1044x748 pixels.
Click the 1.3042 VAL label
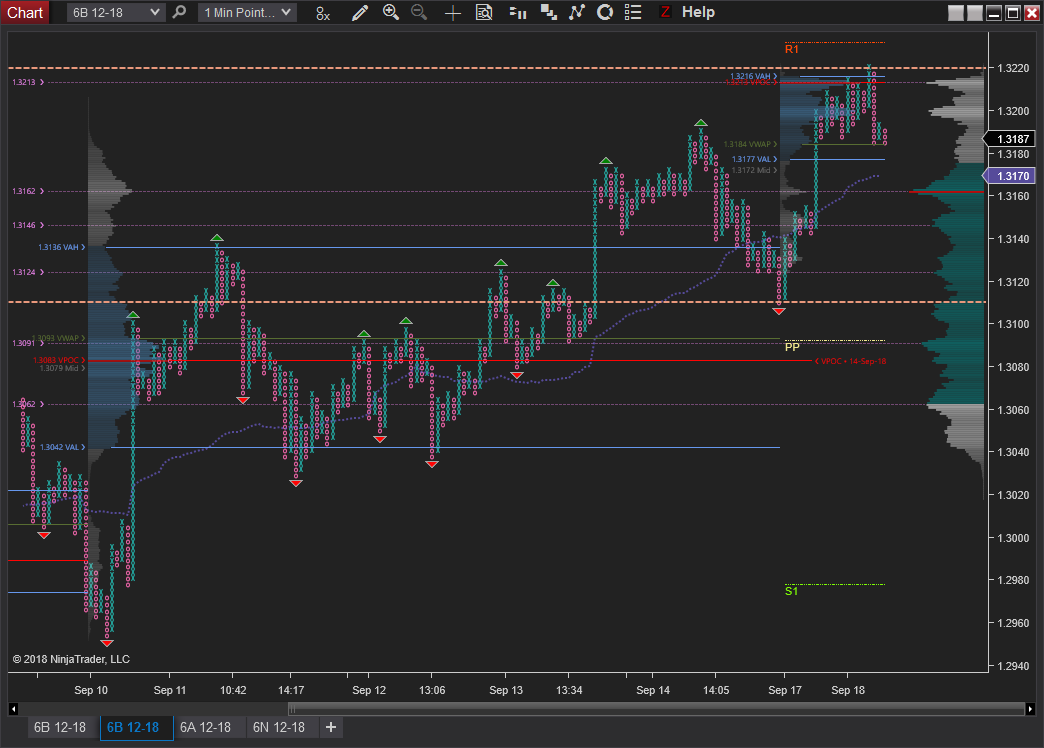pyautogui.click(x=63, y=447)
